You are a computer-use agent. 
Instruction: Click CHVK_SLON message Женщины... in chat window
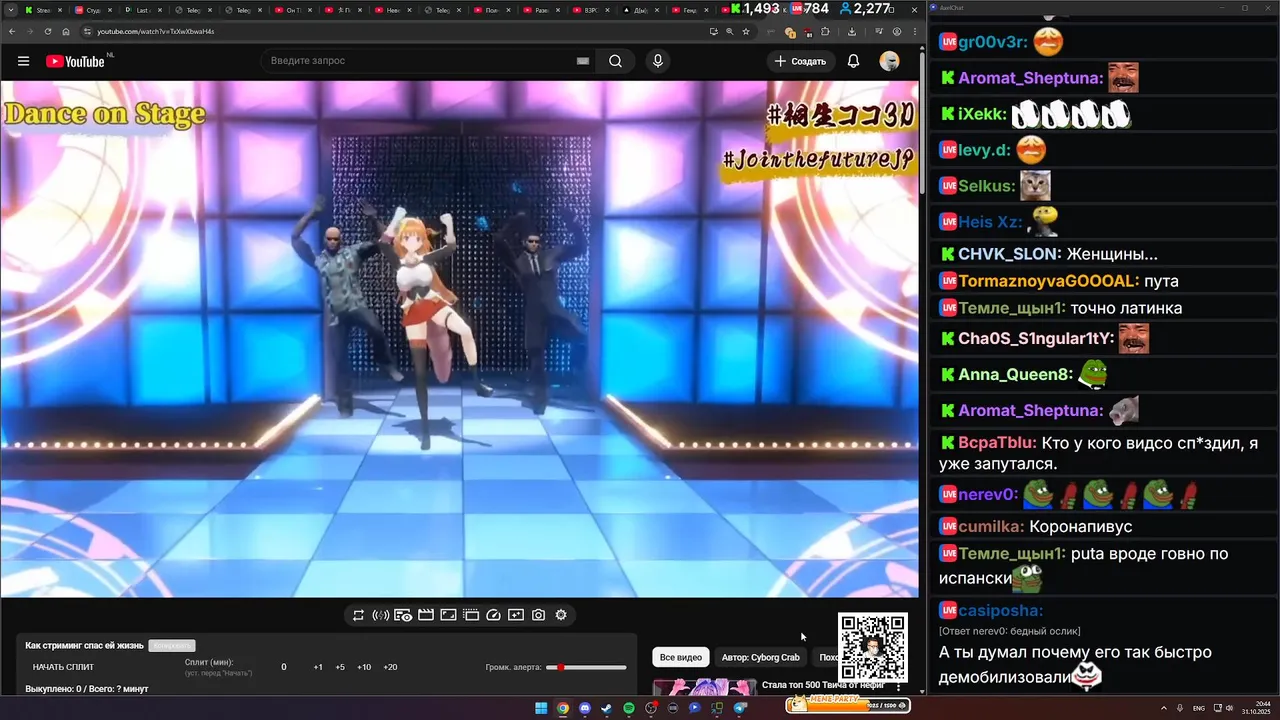[x=1112, y=254]
